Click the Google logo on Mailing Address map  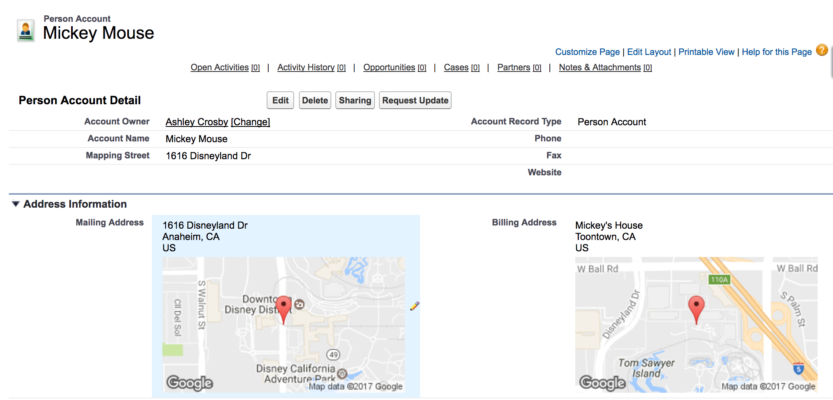point(190,383)
